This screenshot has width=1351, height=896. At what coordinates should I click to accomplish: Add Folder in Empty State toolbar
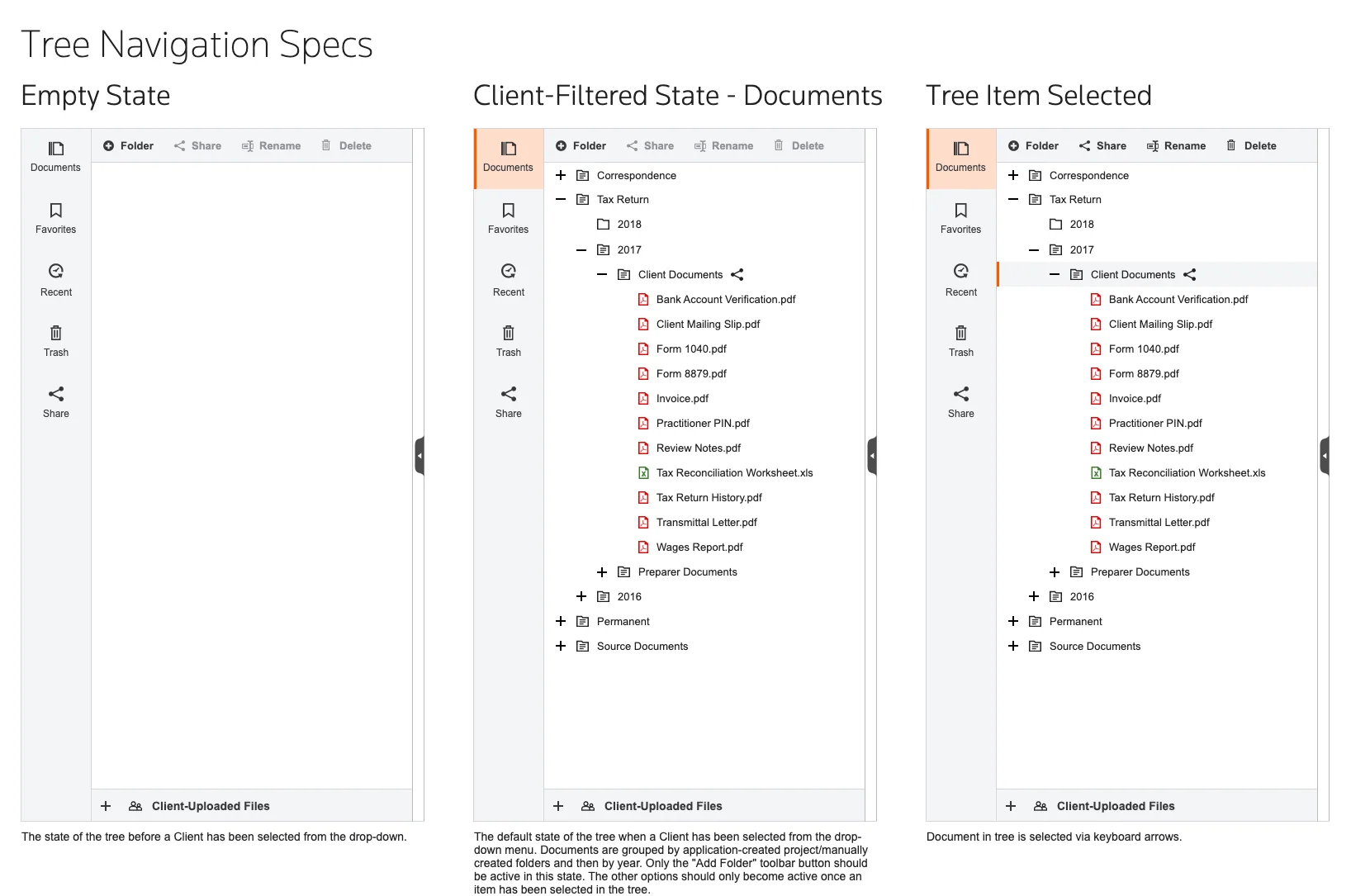pos(128,145)
